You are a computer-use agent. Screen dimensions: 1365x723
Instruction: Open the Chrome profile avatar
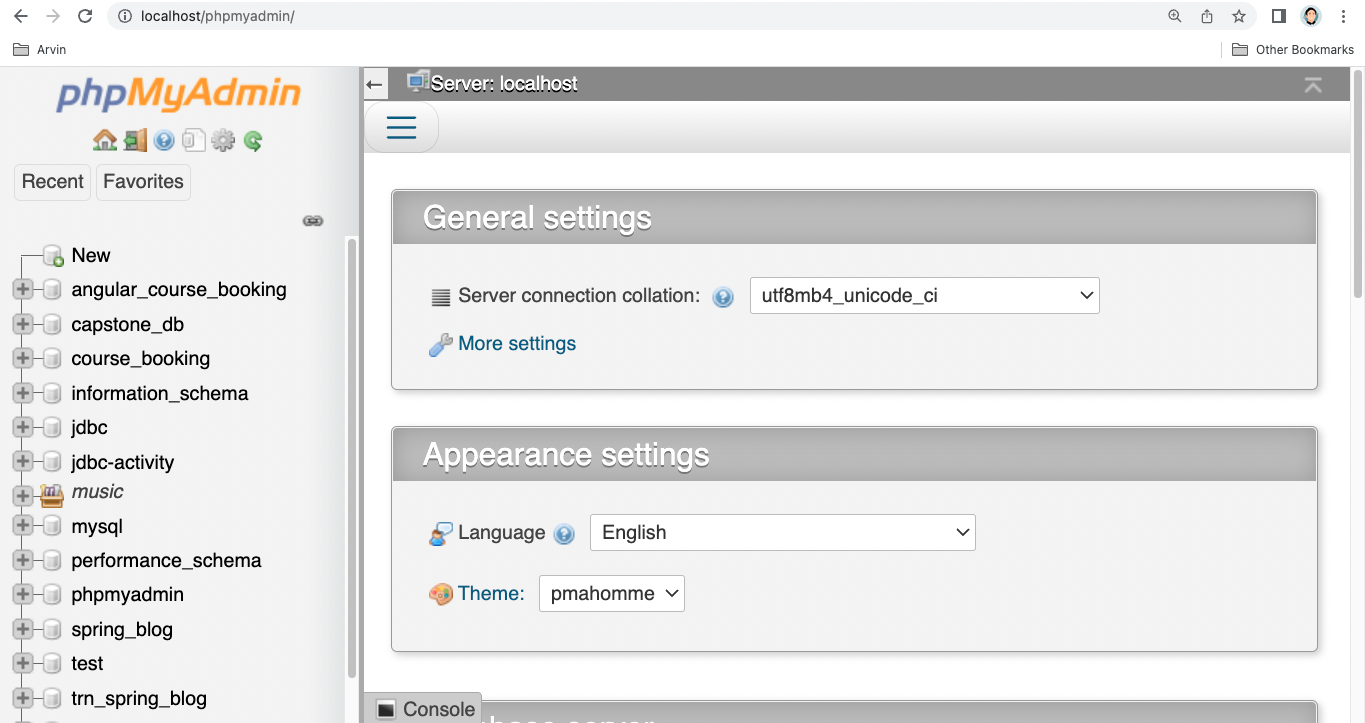point(1311,16)
